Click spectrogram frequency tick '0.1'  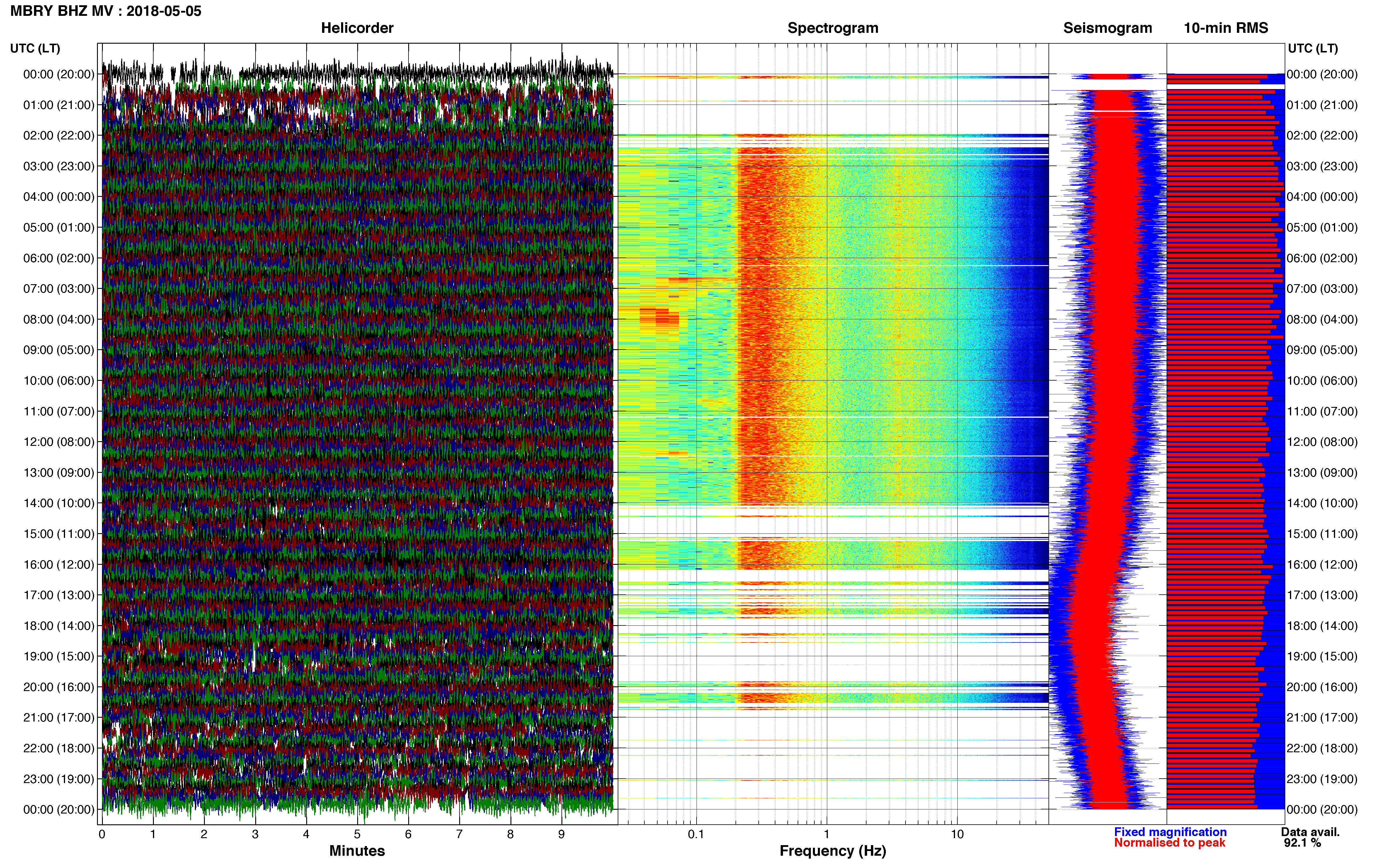point(696,835)
